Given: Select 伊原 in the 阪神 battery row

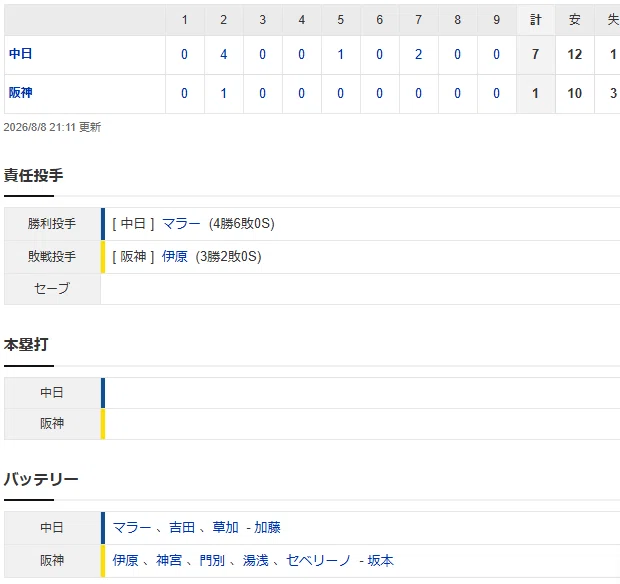Looking at the screenshot, I should (x=125, y=560).
